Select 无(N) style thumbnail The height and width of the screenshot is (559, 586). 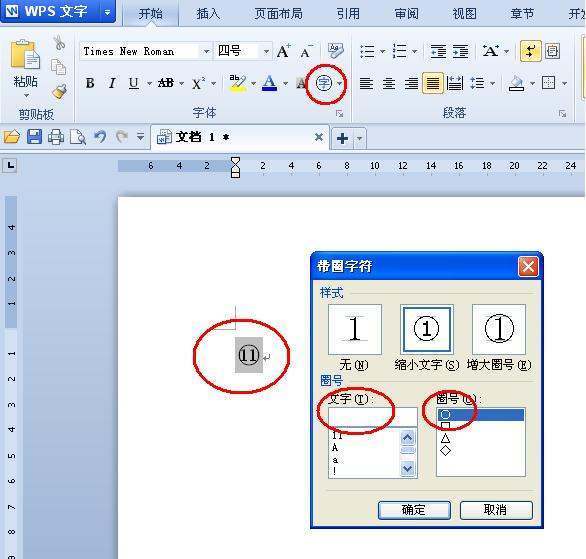coord(355,329)
